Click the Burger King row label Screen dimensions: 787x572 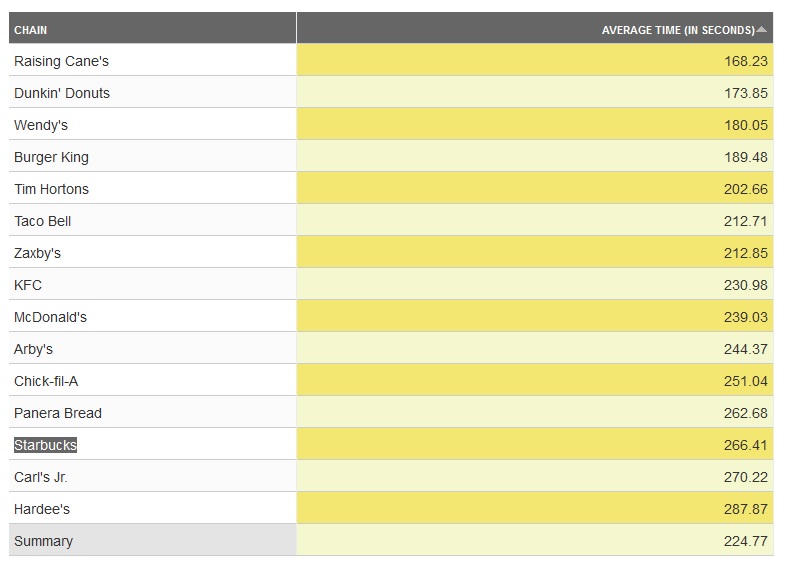pyautogui.click(x=51, y=157)
